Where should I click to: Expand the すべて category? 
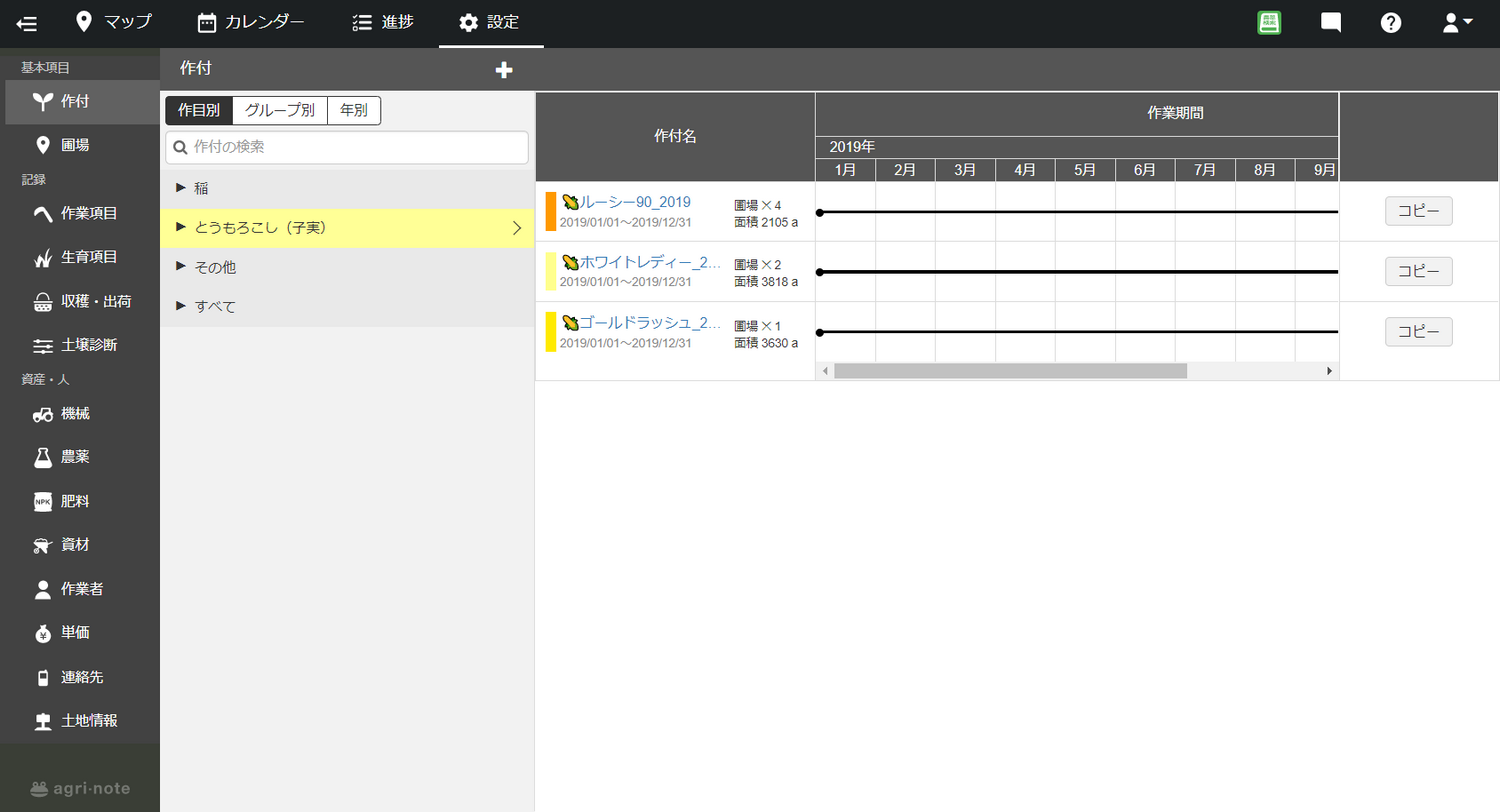pyautogui.click(x=347, y=307)
